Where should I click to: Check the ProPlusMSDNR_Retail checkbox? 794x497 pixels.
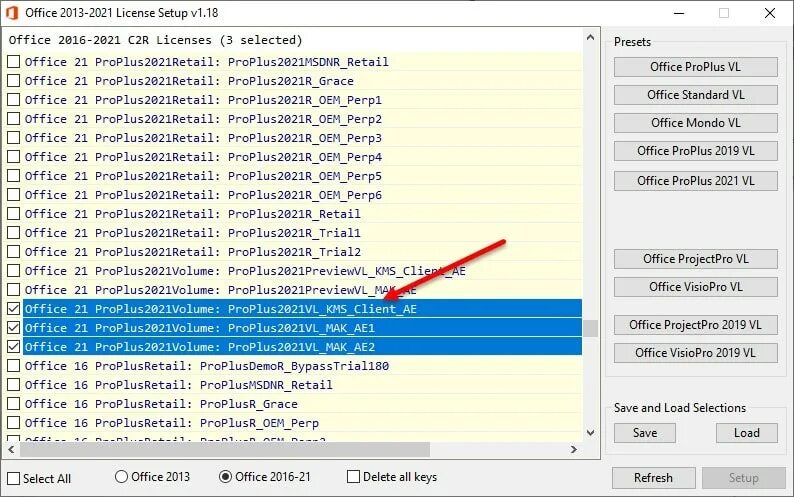[14, 385]
